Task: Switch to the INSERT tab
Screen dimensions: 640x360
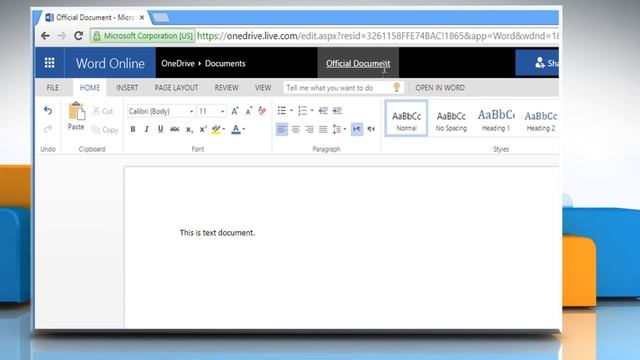Action: tap(127, 88)
